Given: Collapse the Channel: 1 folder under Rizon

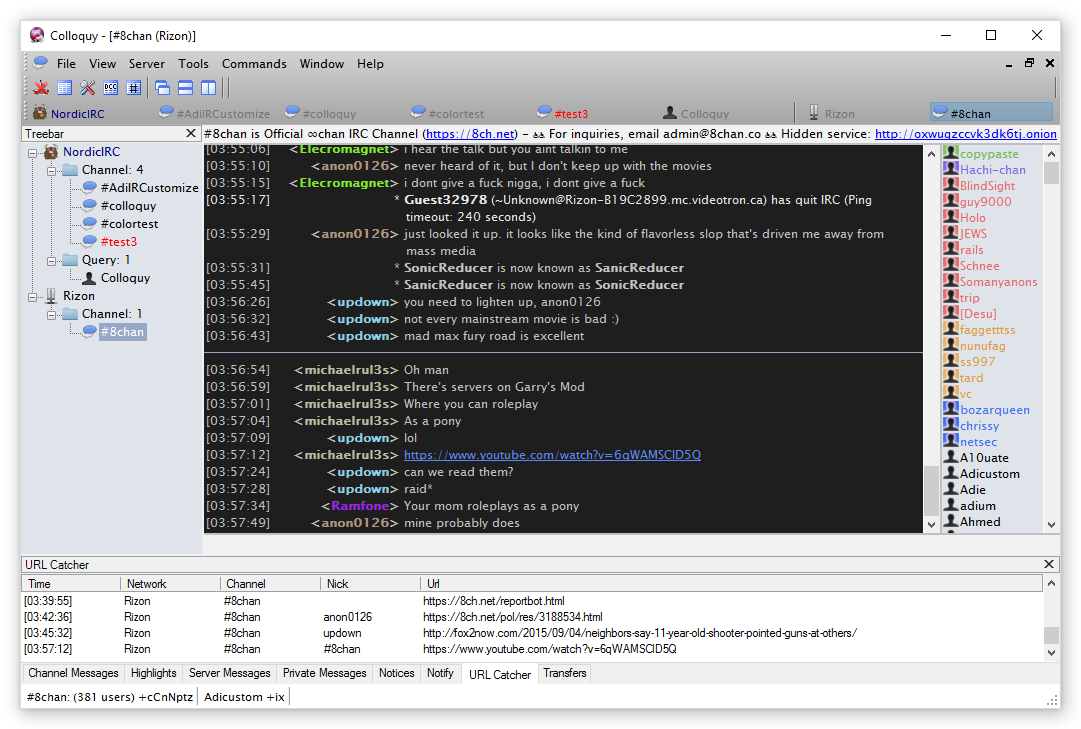Looking at the screenshot, I should 51,314.
